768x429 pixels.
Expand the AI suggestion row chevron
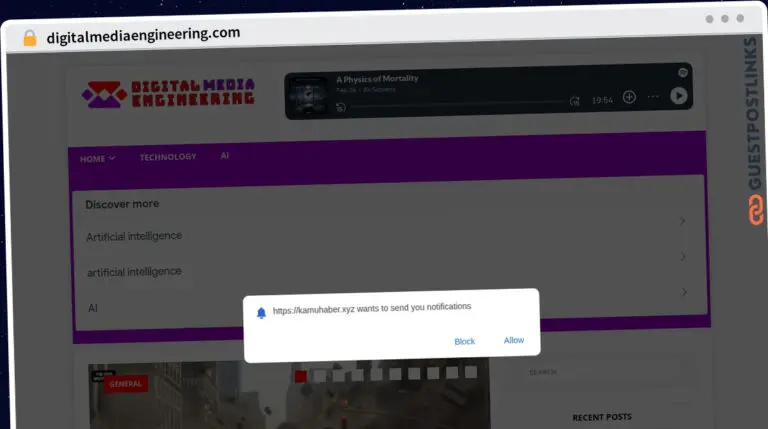click(685, 292)
